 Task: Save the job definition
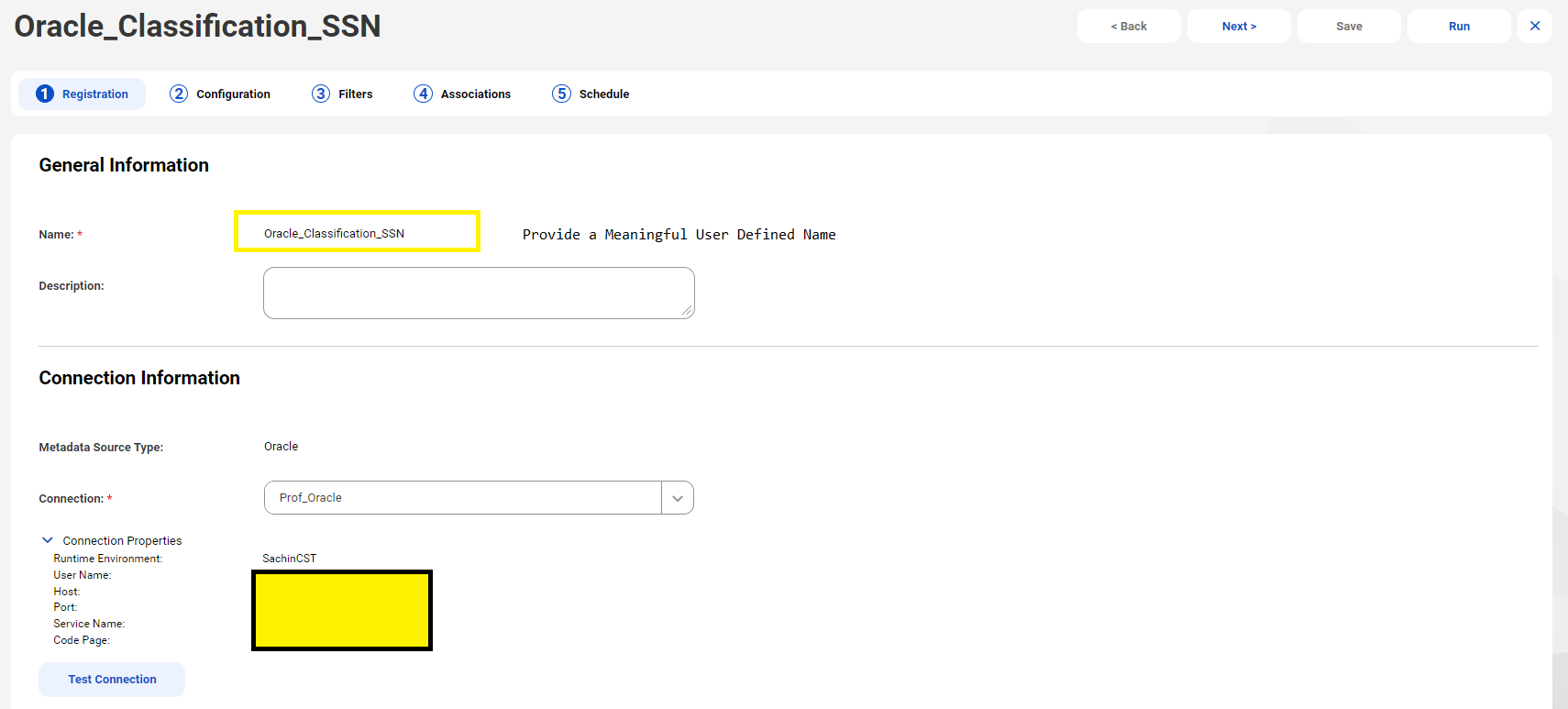tap(1349, 26)
